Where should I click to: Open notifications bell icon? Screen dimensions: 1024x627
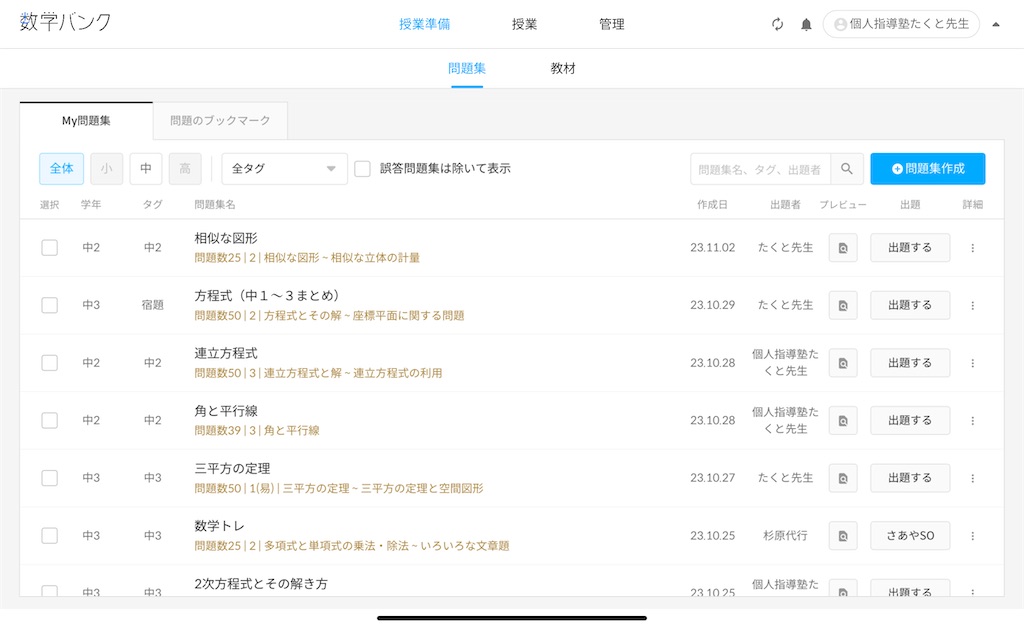coord(807,24)
